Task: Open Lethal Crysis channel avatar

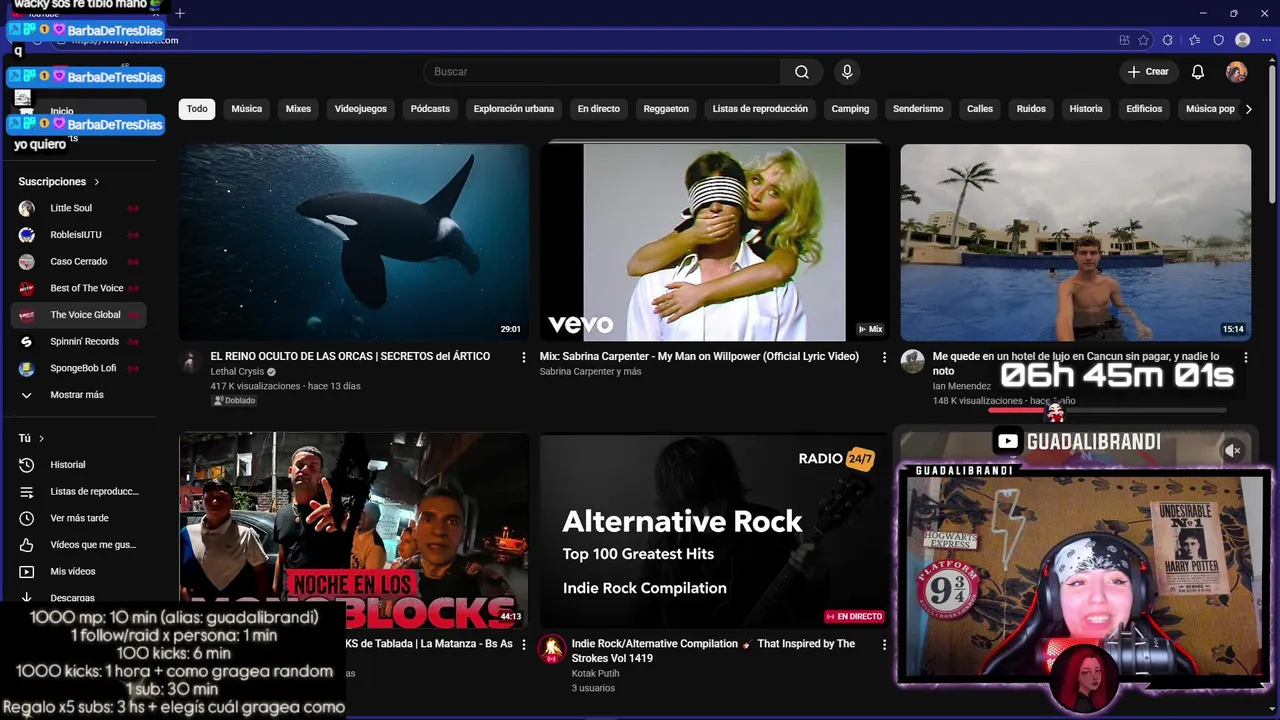Action: (191, 362)
